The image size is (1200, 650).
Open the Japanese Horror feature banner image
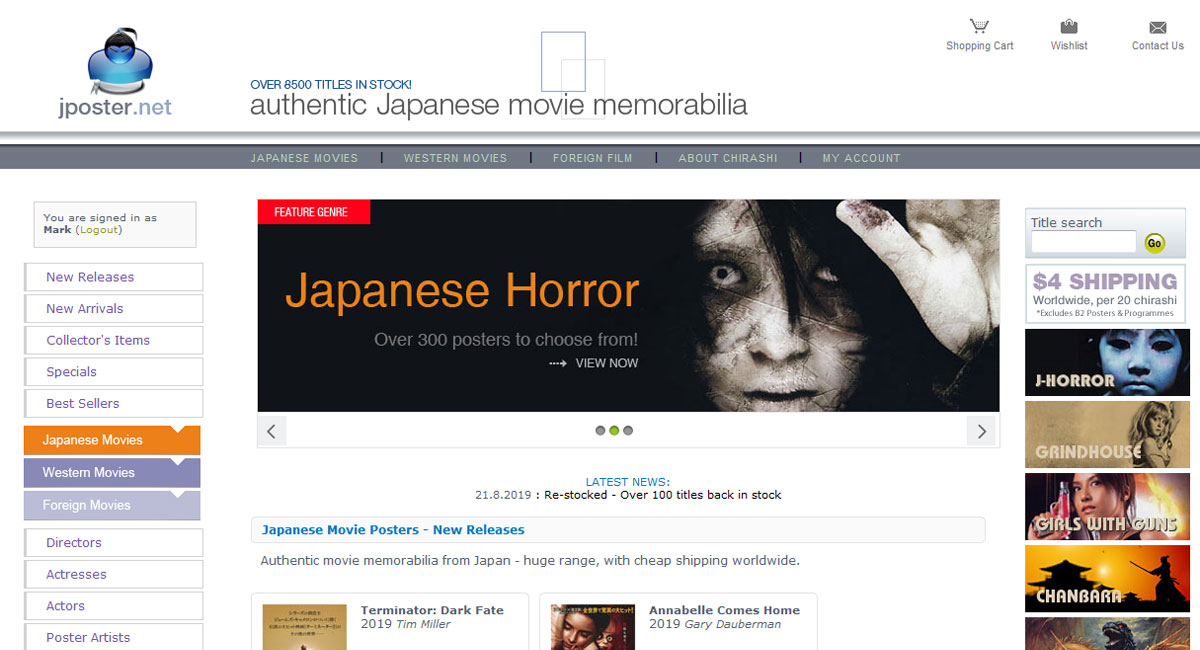tap(628, 306)
